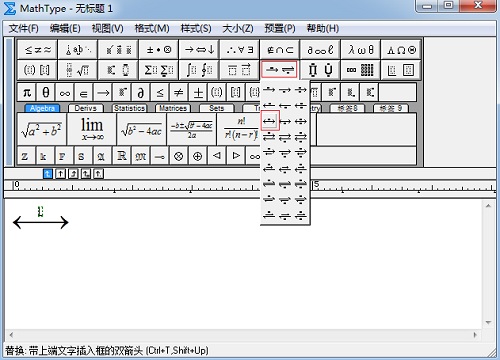Select the center-justified tab stop button
Viewport: 500px width, 360px height.
pyautogui.click(x=60, y=174)
